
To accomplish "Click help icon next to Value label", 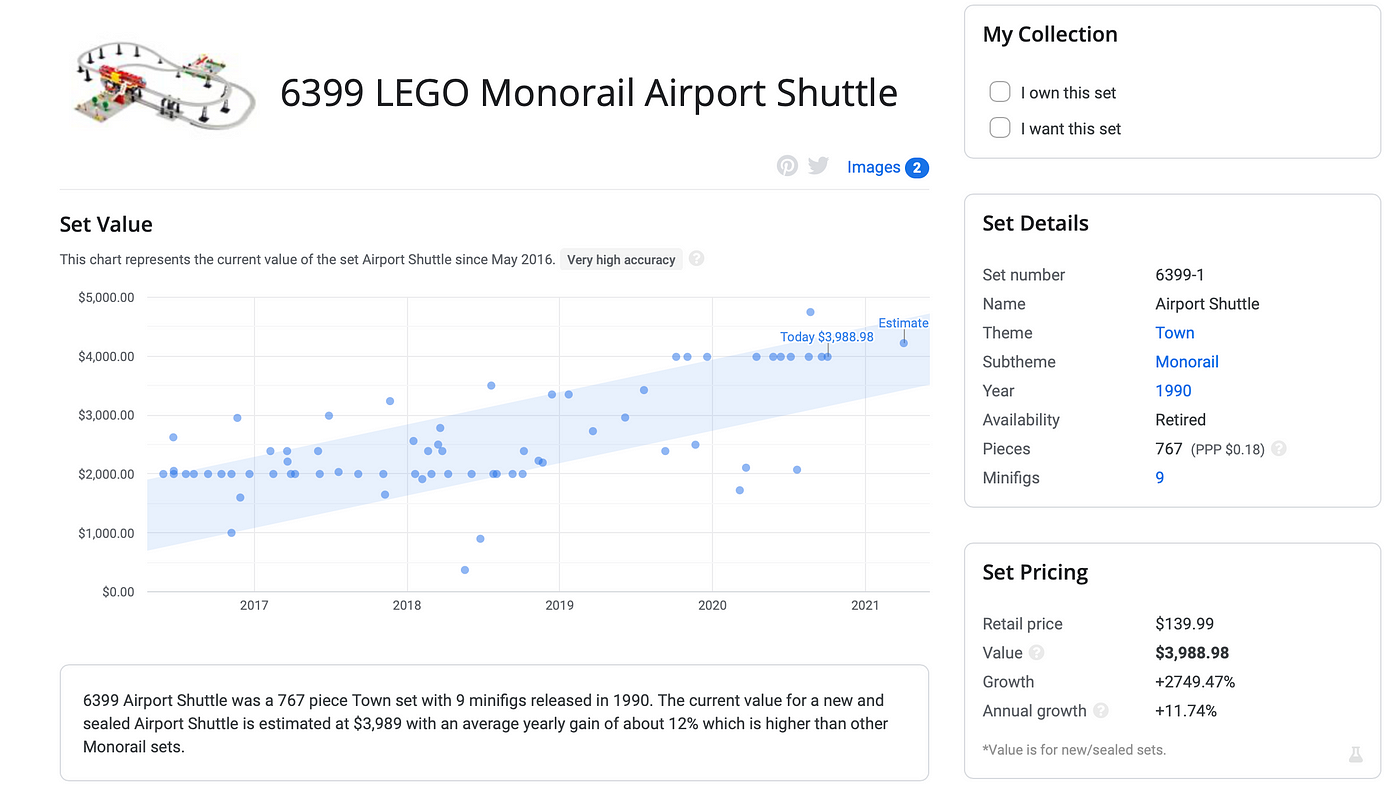I will click(1037, 653).
